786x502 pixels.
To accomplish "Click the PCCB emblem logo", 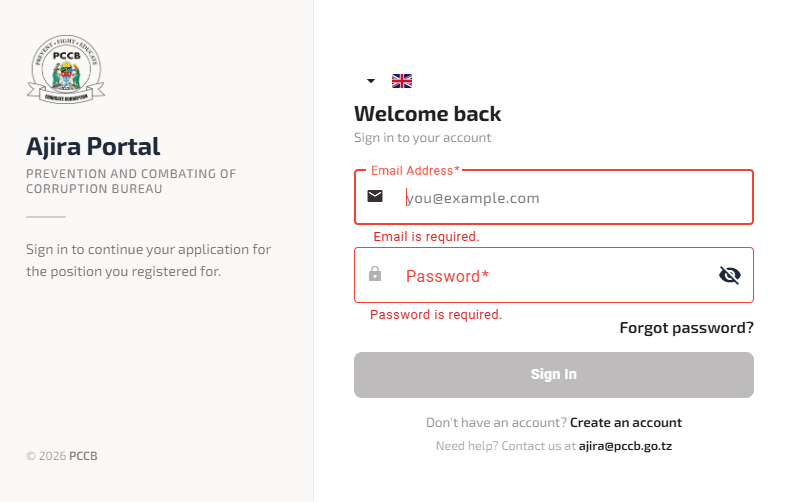I will tap(66, 67).
